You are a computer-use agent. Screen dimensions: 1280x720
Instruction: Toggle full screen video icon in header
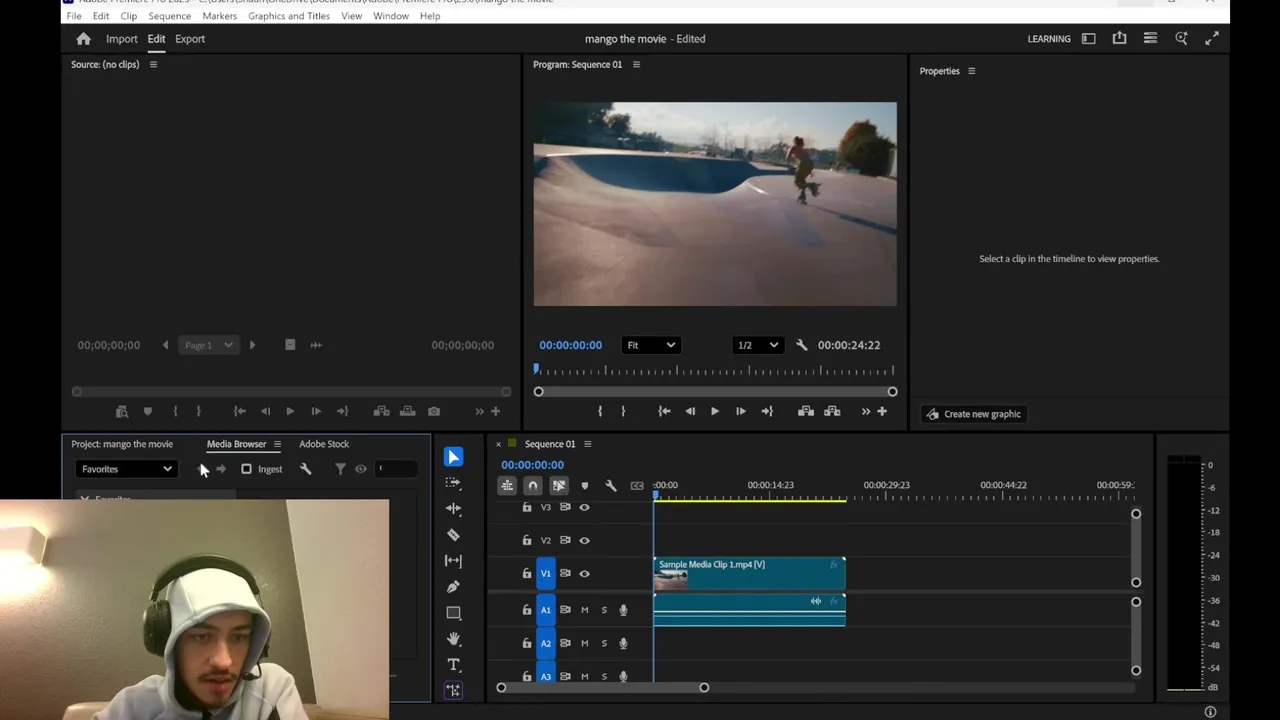(x=1212, y=38)
